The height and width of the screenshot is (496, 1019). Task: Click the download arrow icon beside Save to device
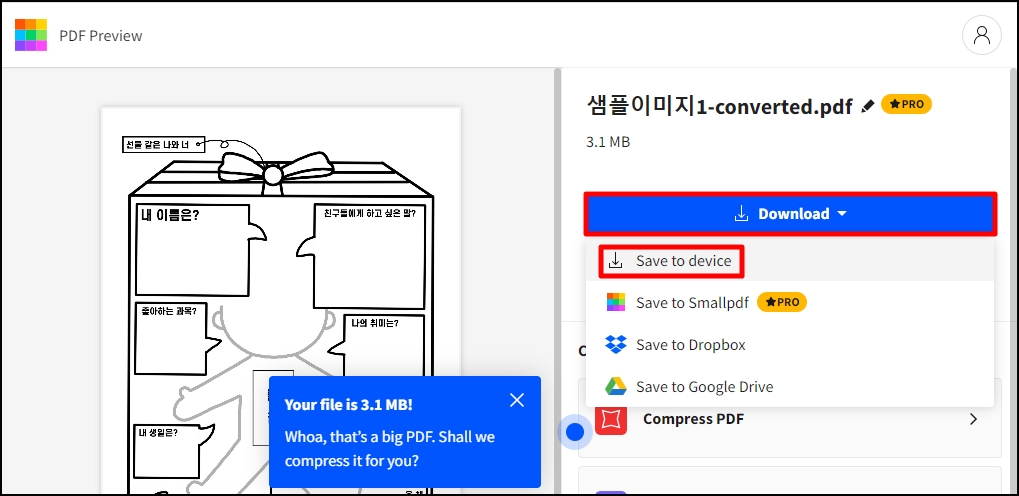[615, 261]
